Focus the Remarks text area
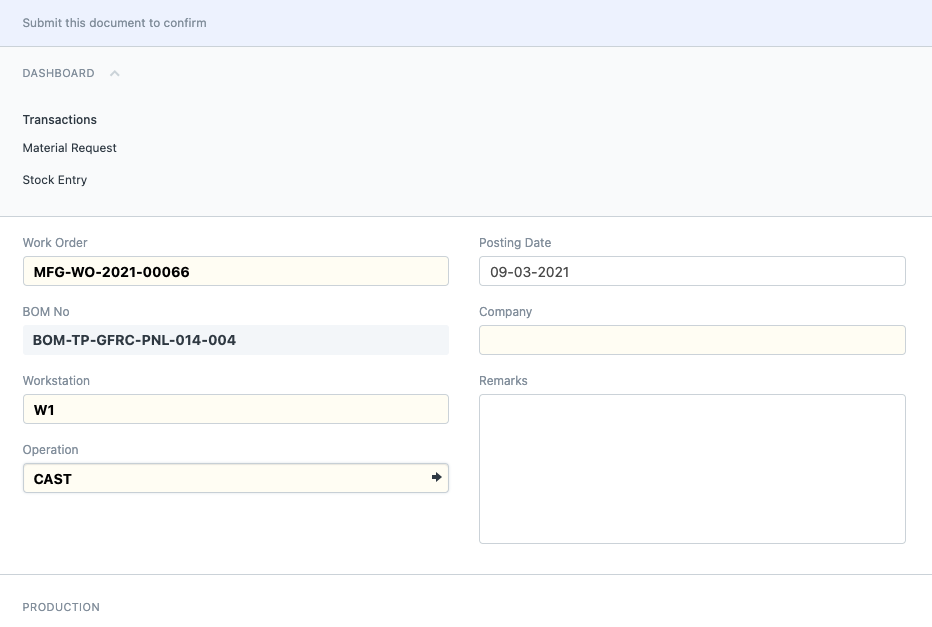The height and width of the screenshot is (627, 932). (x=692, y=469)
